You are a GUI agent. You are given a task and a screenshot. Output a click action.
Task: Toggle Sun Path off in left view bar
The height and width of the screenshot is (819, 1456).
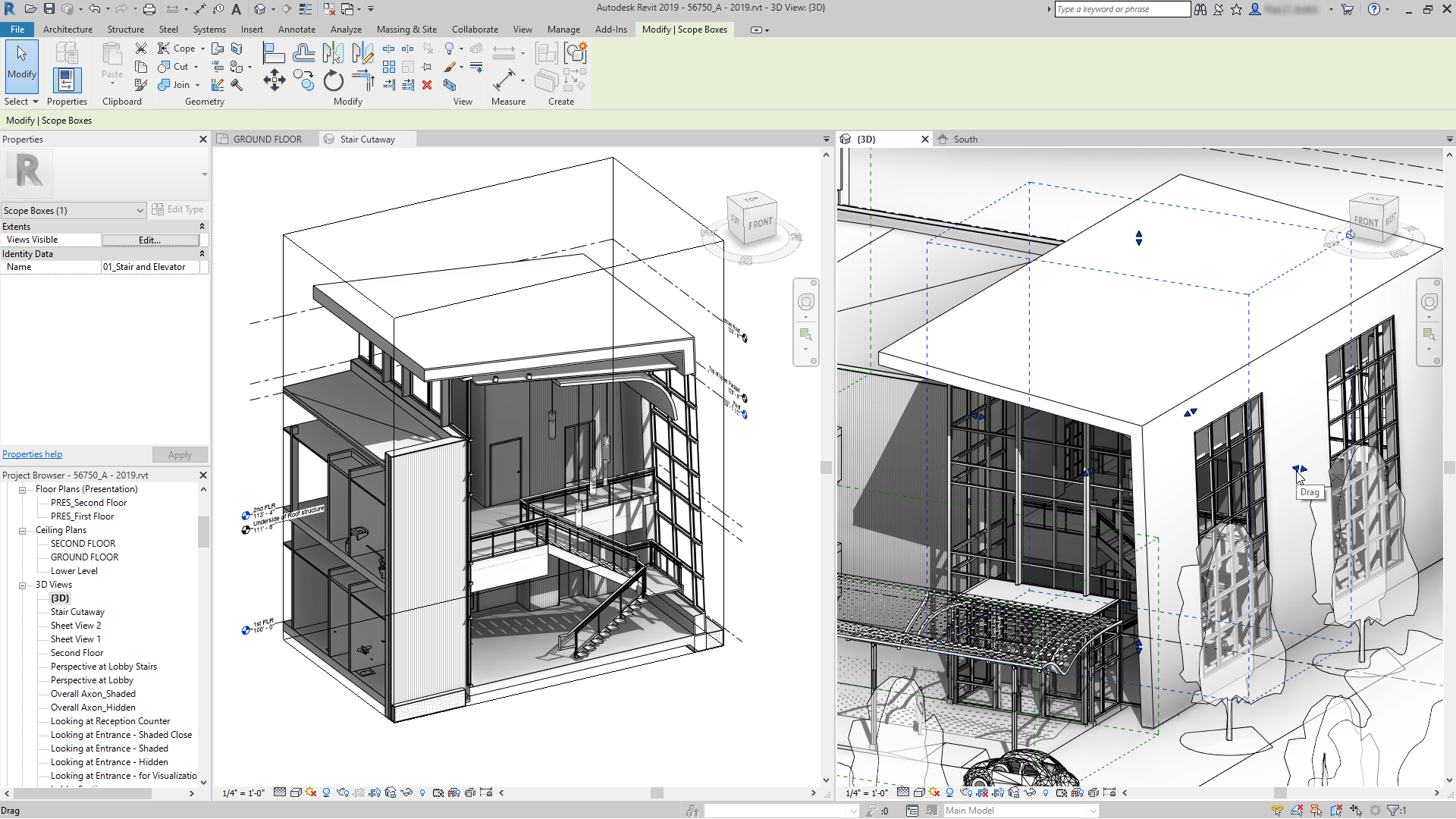pos(310,792)
